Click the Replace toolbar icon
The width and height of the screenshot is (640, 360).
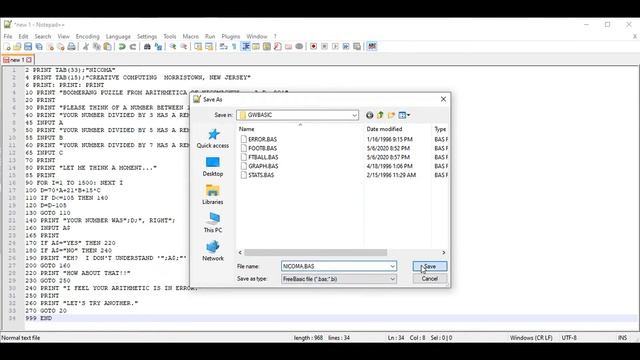pyautogui.click(x=158, y=47)
